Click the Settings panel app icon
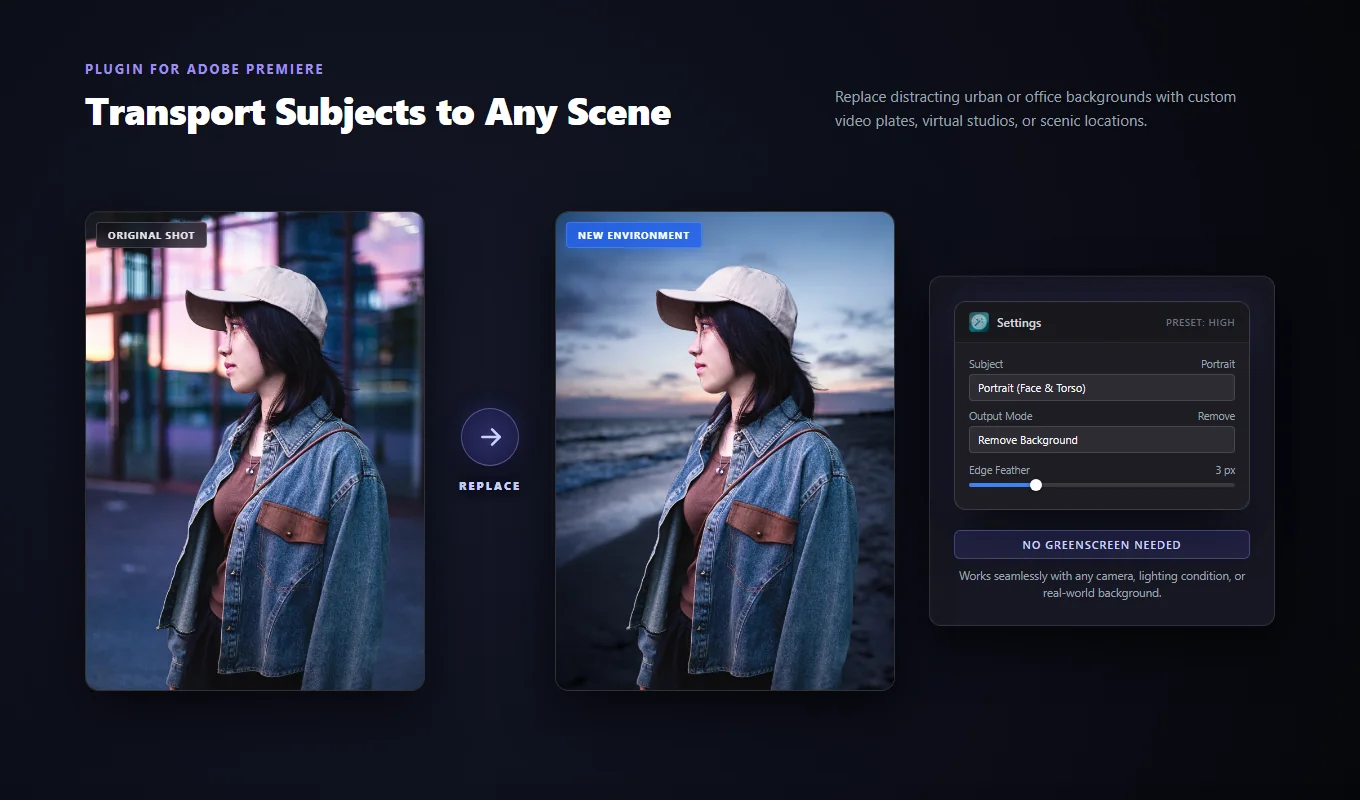The height and width of the screenshot is (800, 1360). coord(979,322)
